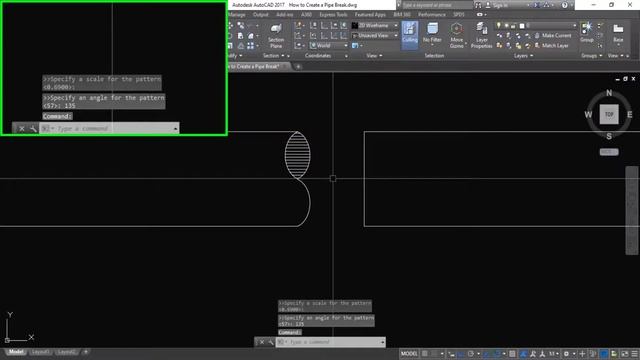Image resolution: width=640 pixels, height=360 pixels.
Task: Expand command history arrow in command line
Action: 382,342
